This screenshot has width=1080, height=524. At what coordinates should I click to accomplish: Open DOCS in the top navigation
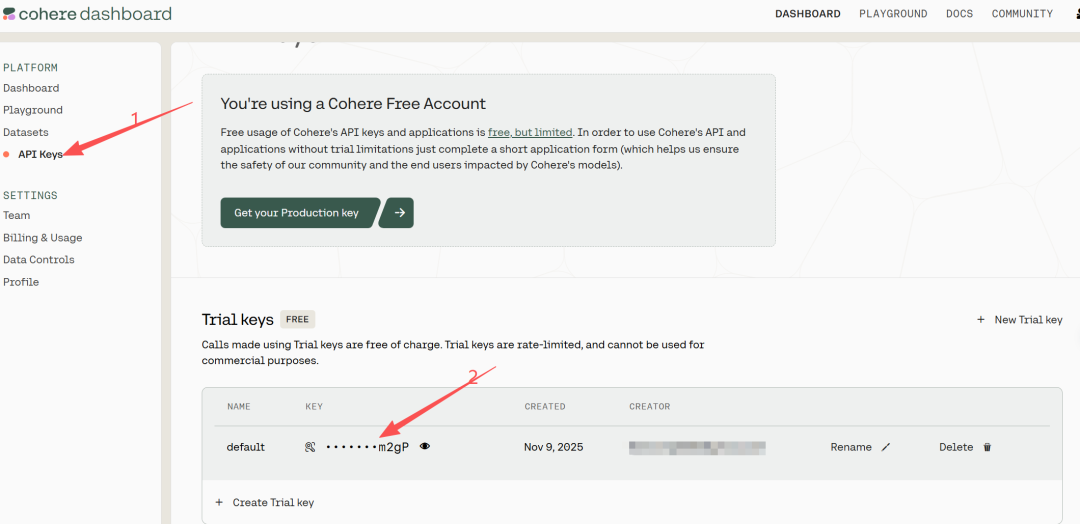[959, 14]
